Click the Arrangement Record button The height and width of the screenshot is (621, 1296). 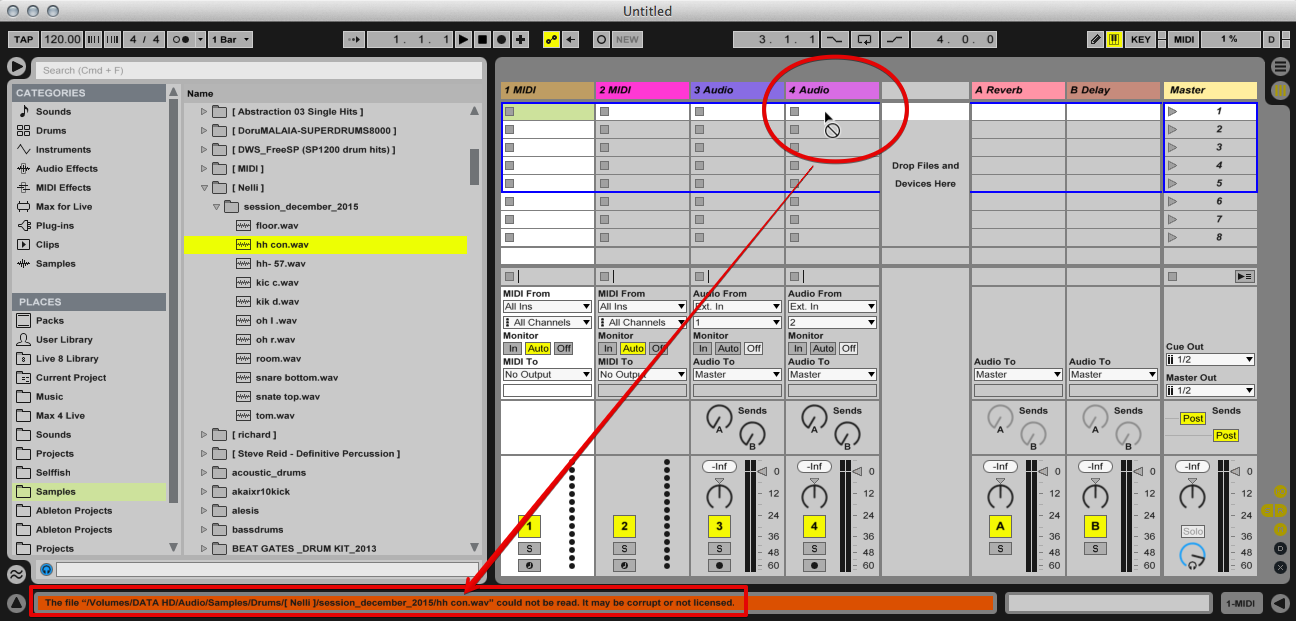501,40
